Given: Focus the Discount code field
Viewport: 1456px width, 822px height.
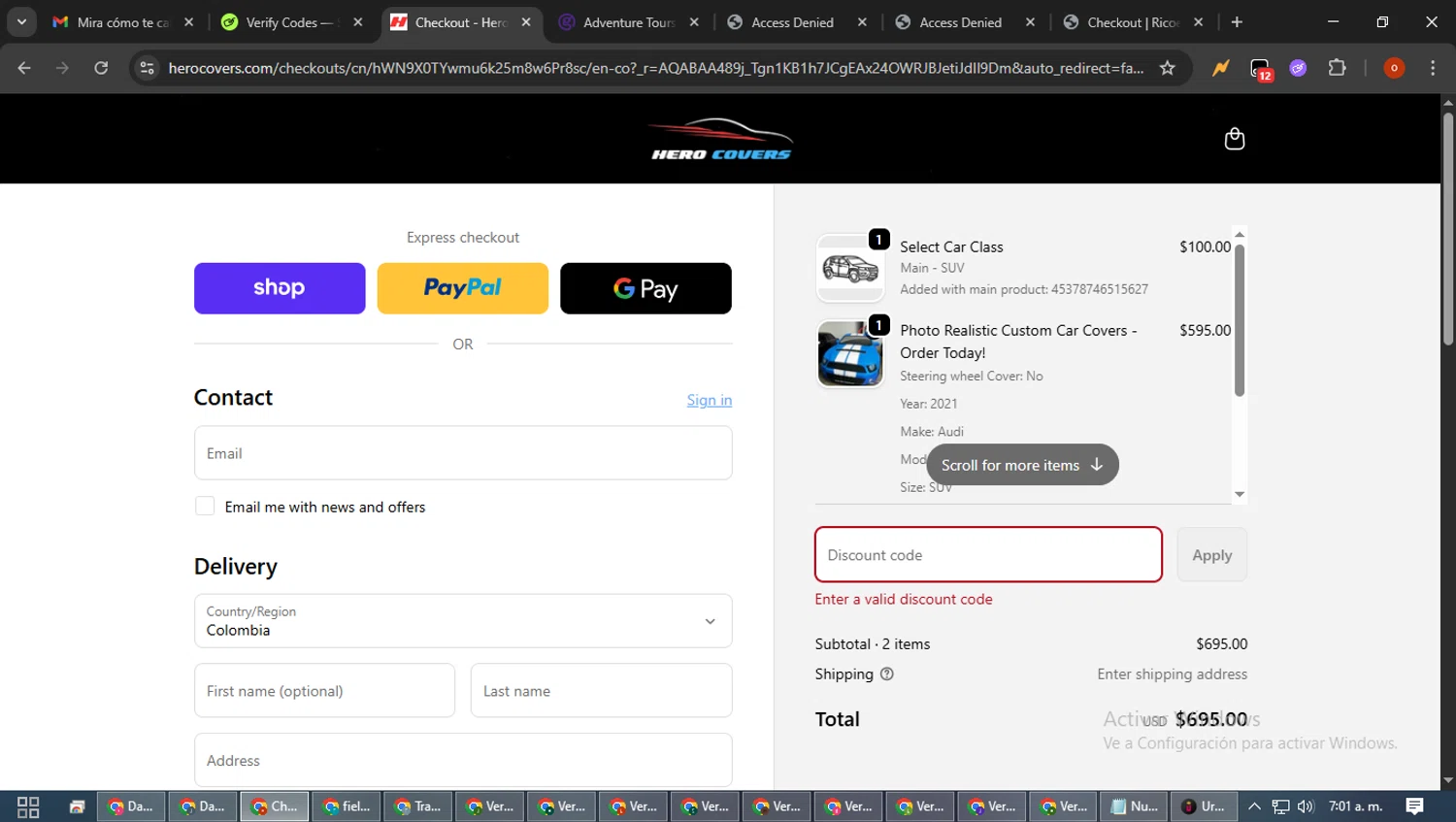Looking at the screenshot, I should pos(988,555).
